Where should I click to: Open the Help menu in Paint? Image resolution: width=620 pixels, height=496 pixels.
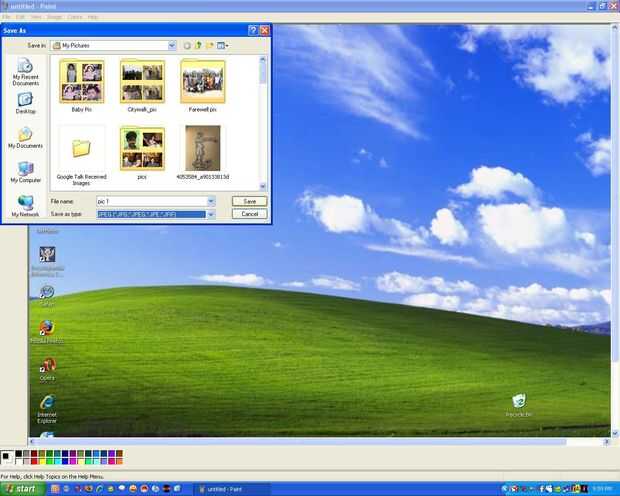(93, 17)
